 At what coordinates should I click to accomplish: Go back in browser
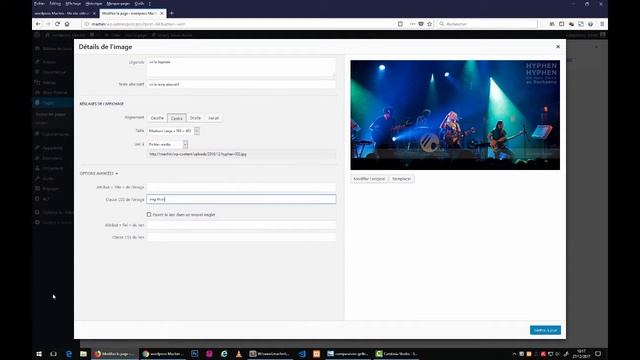(x=38, y=24)
